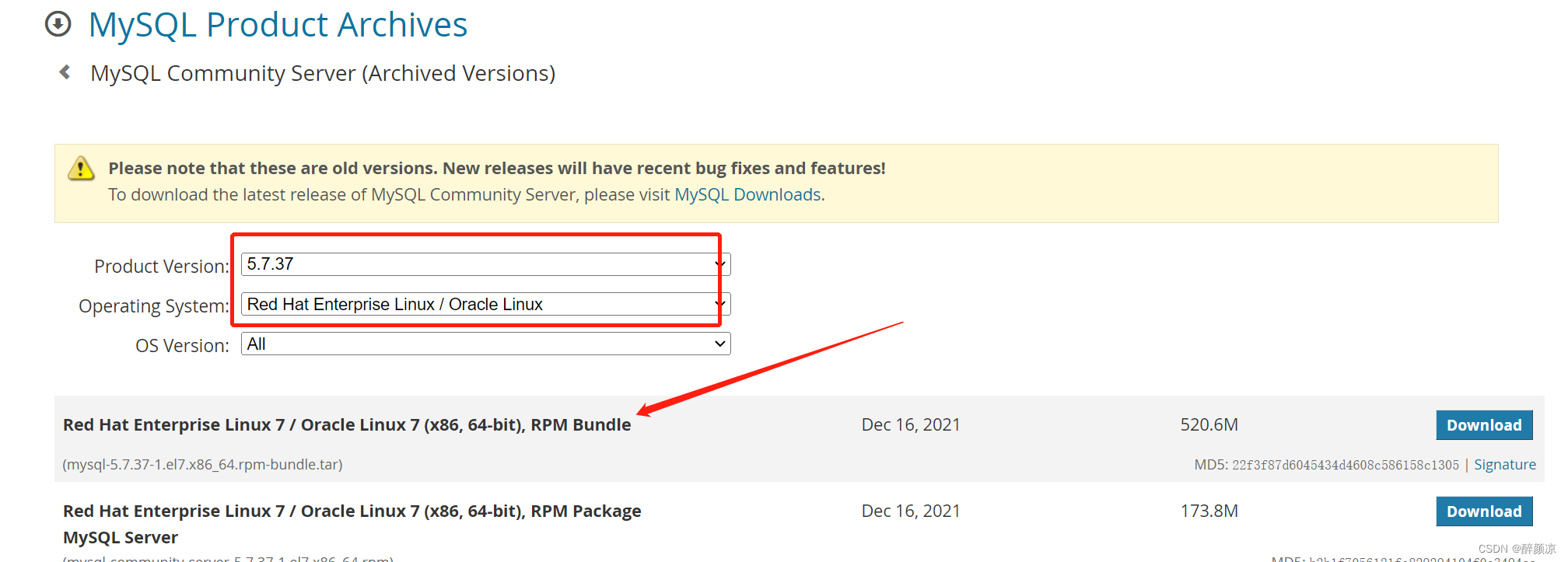This screenshot has width=1568, height=562.
Task: Click the bold old versions warning text
Action: pyautogui.click(x=497, y=168)
